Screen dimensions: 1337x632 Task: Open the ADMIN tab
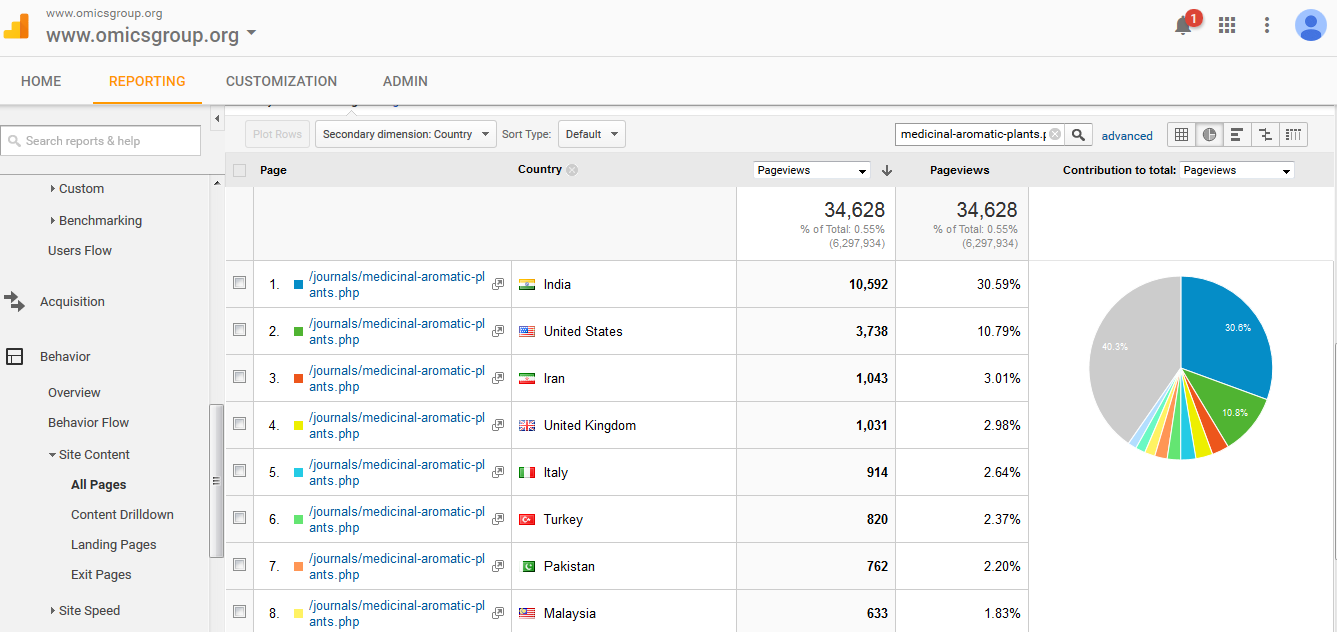coord(405,81)
